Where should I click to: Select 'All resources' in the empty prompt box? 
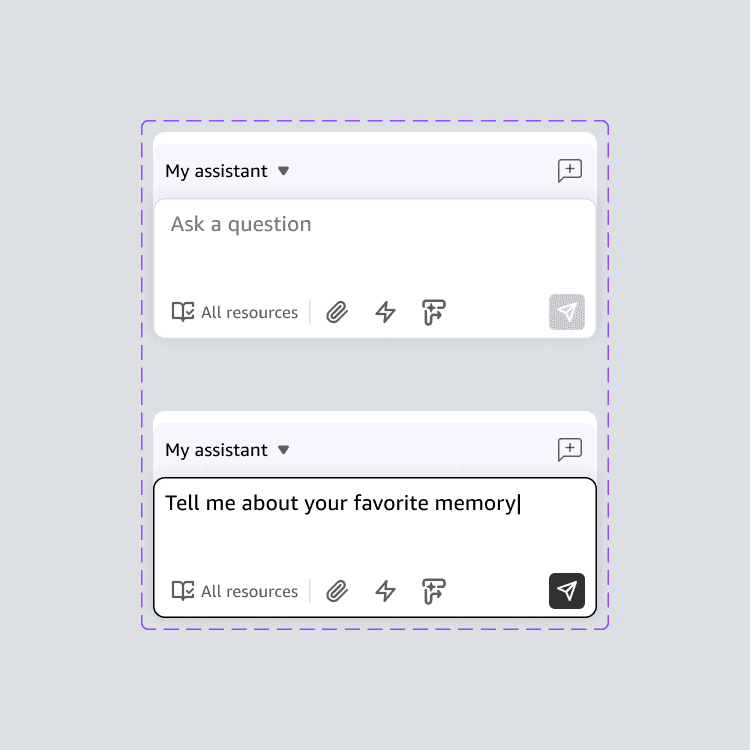coord(249,312)
